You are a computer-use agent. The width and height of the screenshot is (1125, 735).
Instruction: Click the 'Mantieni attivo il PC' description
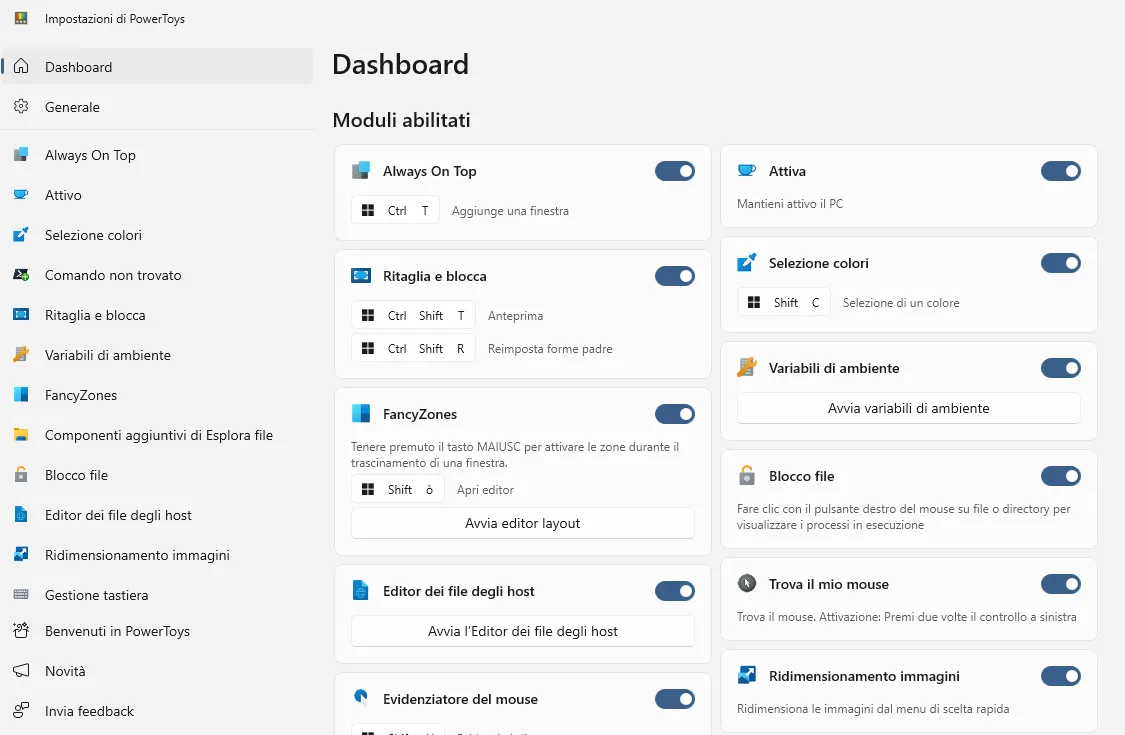click(x=790, y=204)
